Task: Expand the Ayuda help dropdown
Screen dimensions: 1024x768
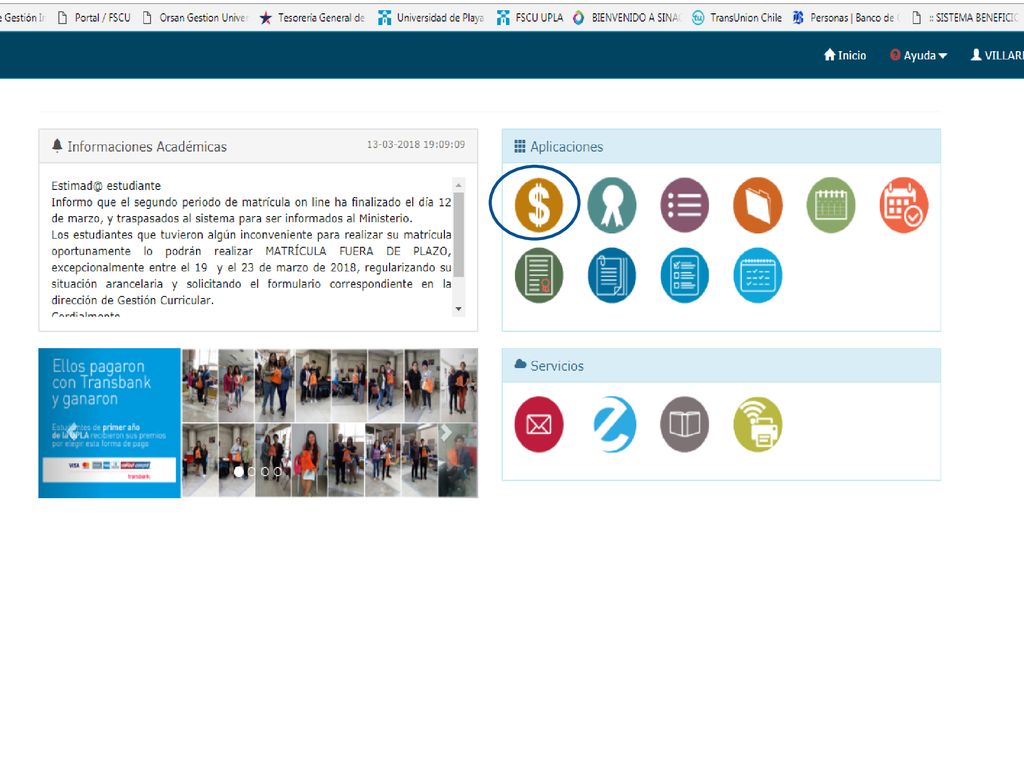Action: pyautogui.click(x=918, y=56)
